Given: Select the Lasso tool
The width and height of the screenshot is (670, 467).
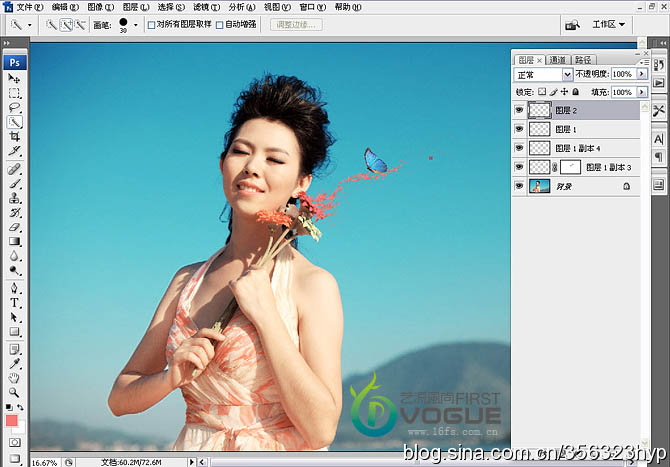Looking at the screenshot, I should coord(15,107).
